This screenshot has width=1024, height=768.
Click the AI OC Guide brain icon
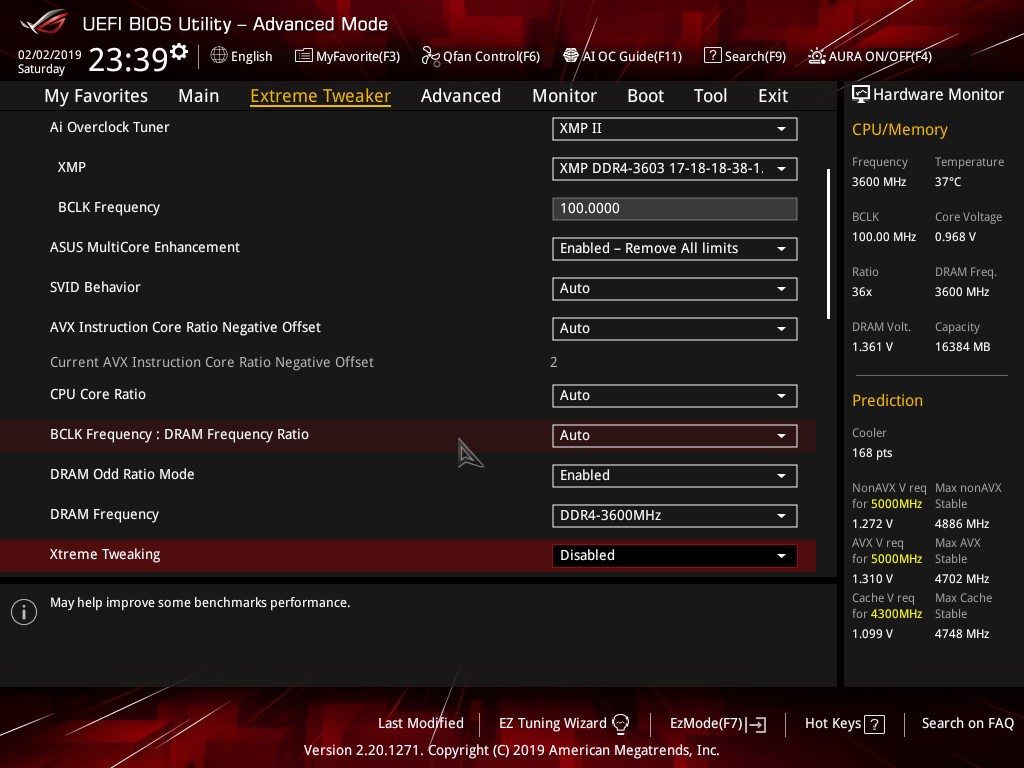tap(571, 56)
